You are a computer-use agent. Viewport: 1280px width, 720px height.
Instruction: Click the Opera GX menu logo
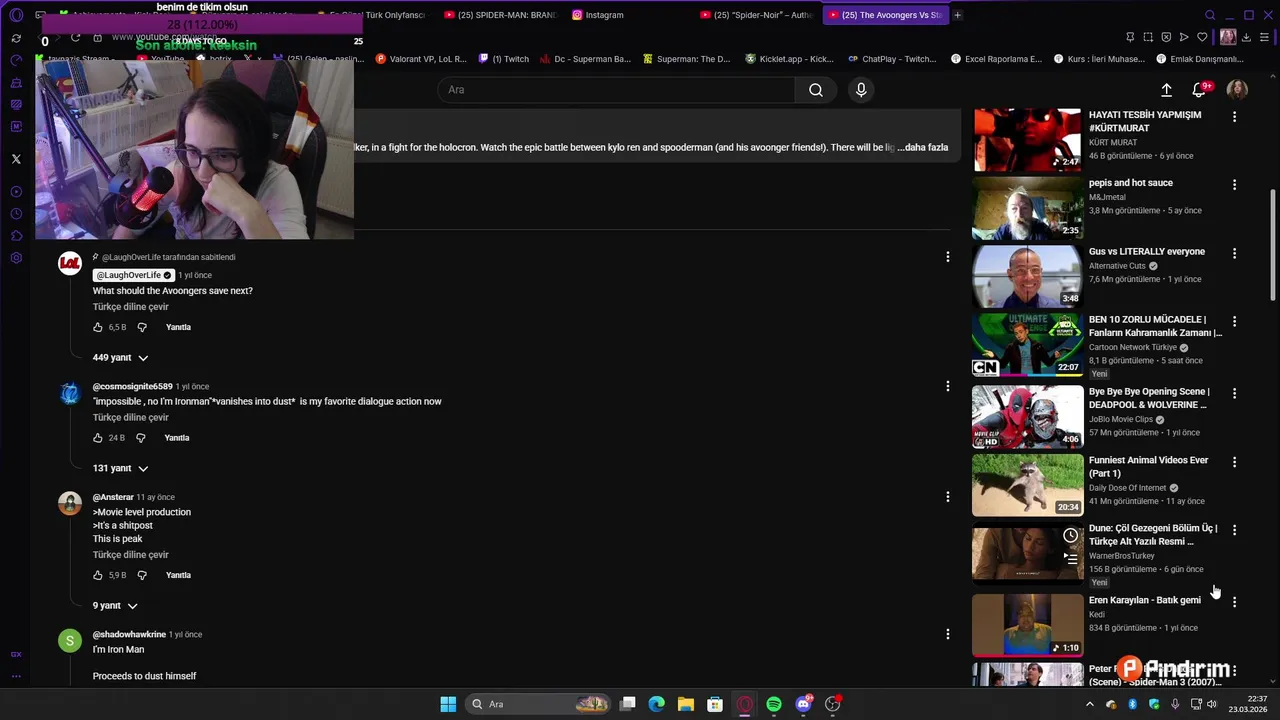[16, 15]
